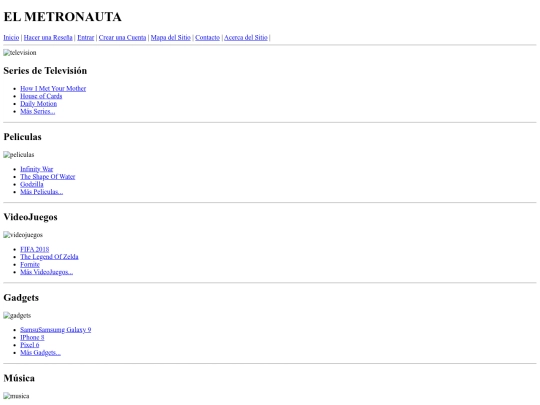This screenshot has height=405, width=540.
Task: Click the EL METRONAUTA page title
Action: pyautogui.click(x=62, y=17)
